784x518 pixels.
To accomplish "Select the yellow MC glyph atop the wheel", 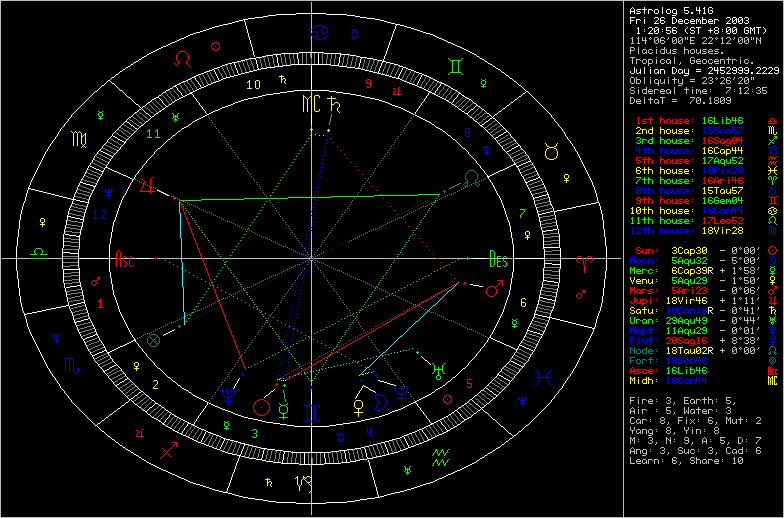I will click(313, 103).
